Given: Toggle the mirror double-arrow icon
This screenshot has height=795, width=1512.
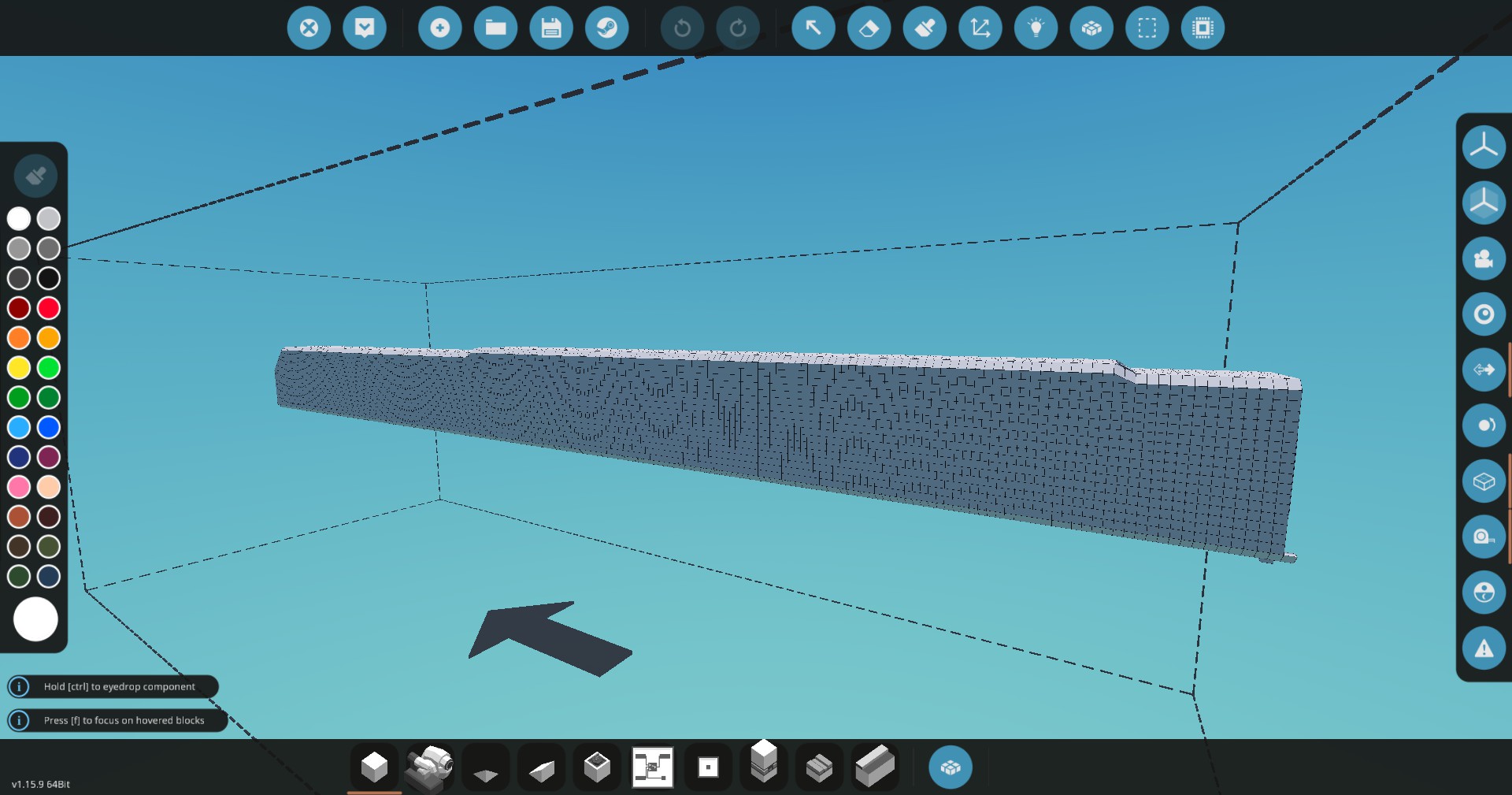Looking at the screenshot, I should [1484, 370].
